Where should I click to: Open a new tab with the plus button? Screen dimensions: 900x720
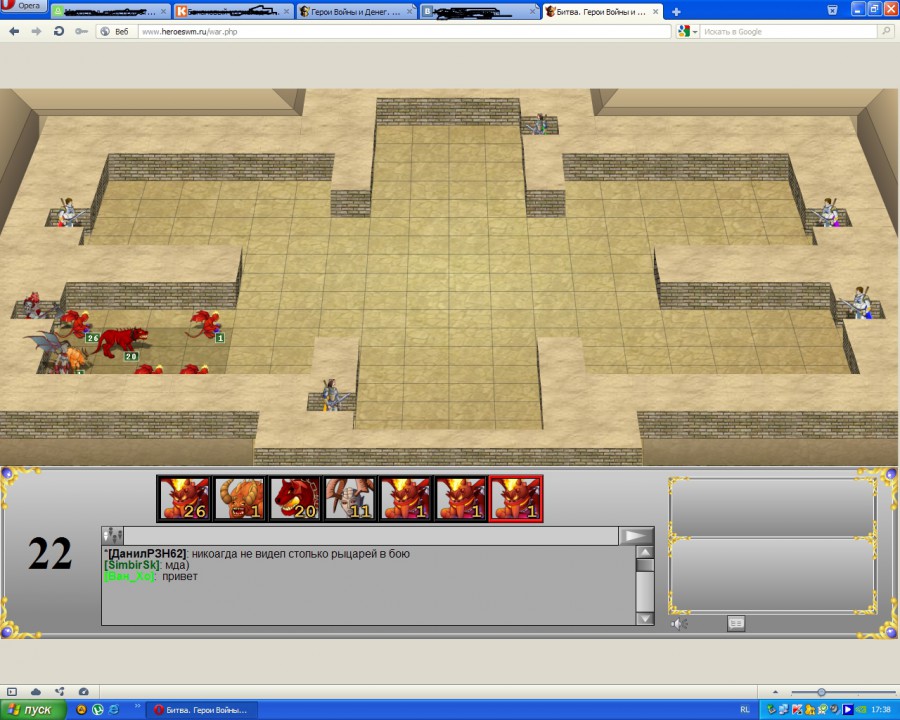676,11
